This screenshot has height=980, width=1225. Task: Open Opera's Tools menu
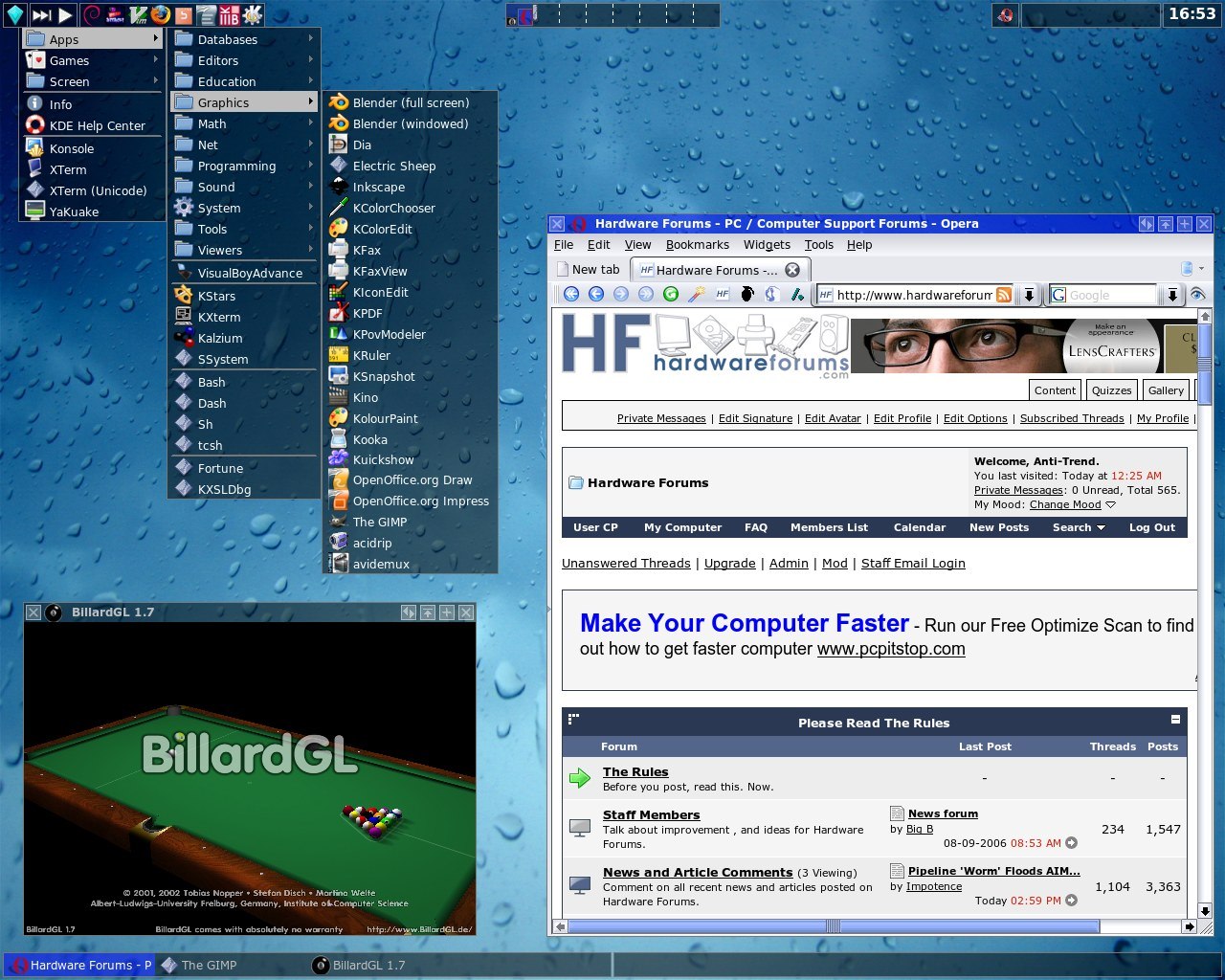818,245
